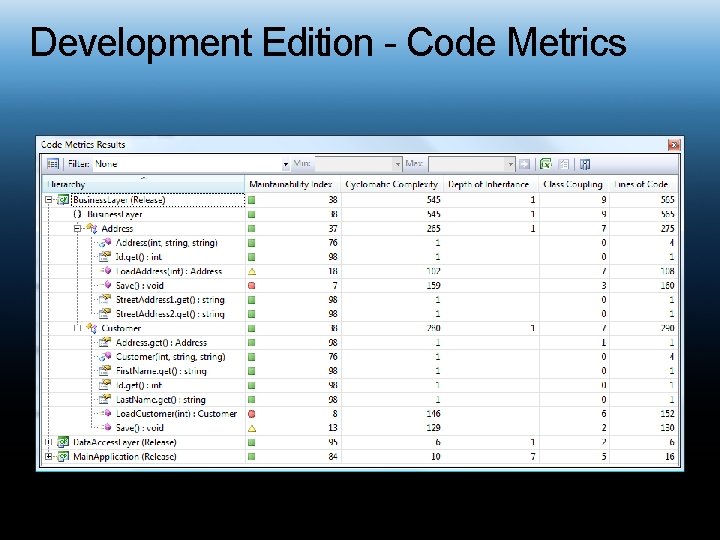Click the apply filter arrow button
This screenshot has height=540, width=720.
[524, 164]
